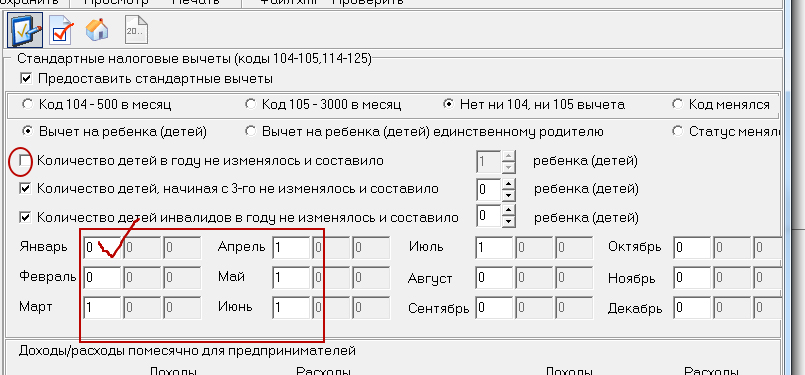Click the first Май children field
Image resolution: width=805 pixels, height=375 pixels.
point(291,278)
